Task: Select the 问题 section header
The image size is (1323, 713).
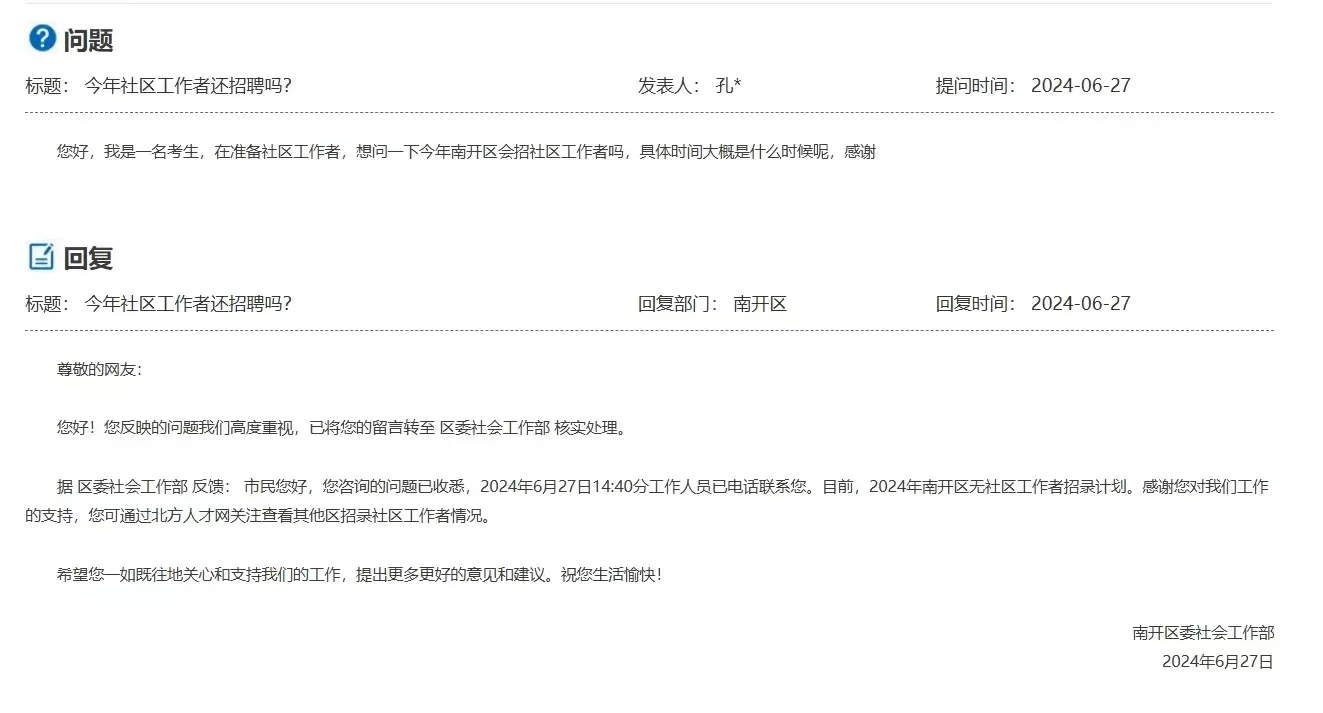Action: pos(88,41)
